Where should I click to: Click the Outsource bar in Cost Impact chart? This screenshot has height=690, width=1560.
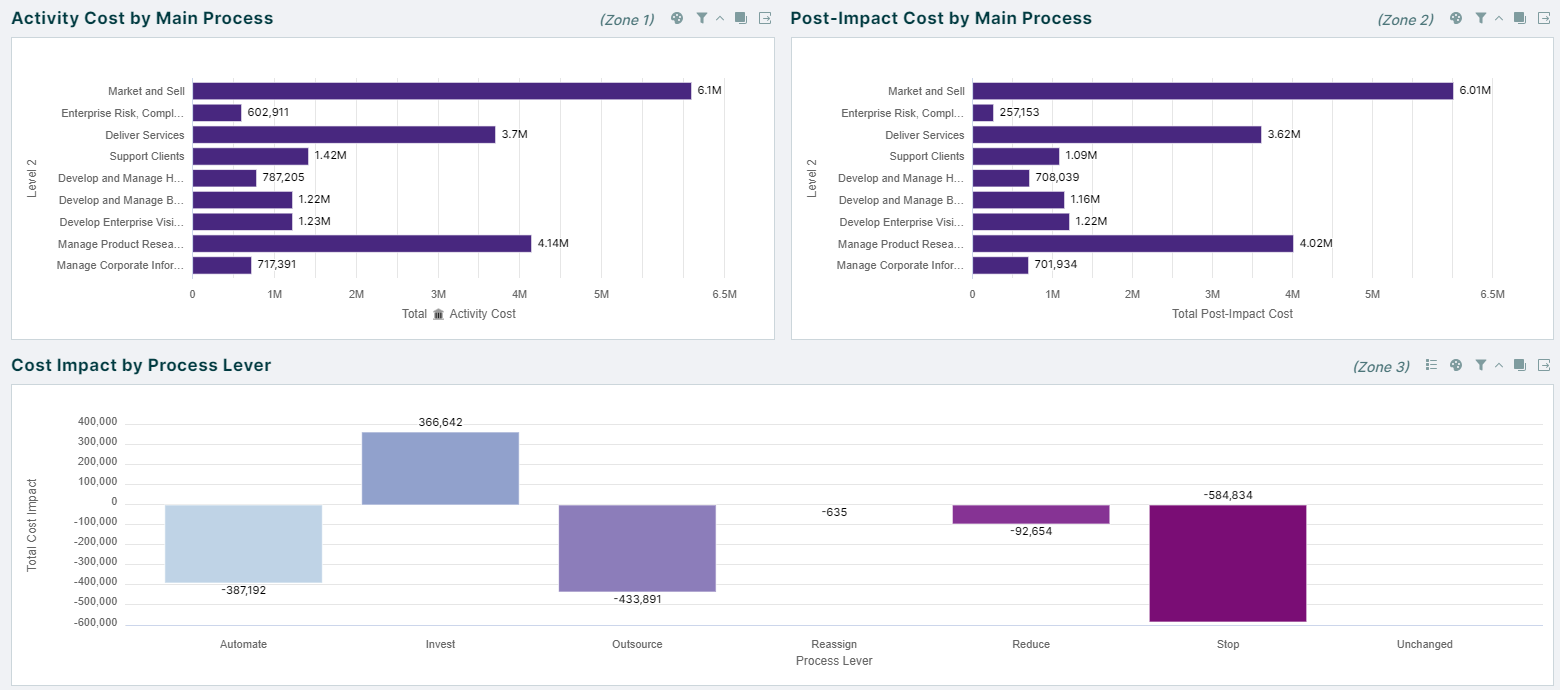[x=637, y=548]
